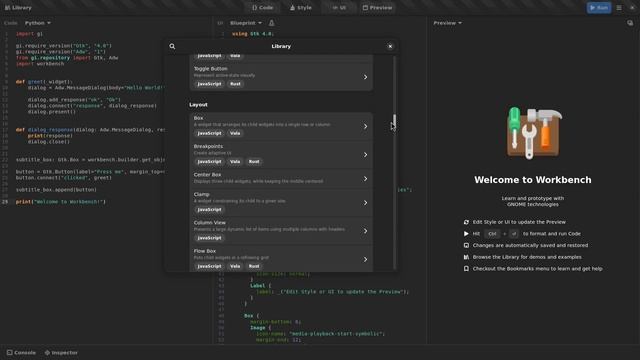Click the search icon in Library dialog
The image size is (640, 360).
pos(172,47)
